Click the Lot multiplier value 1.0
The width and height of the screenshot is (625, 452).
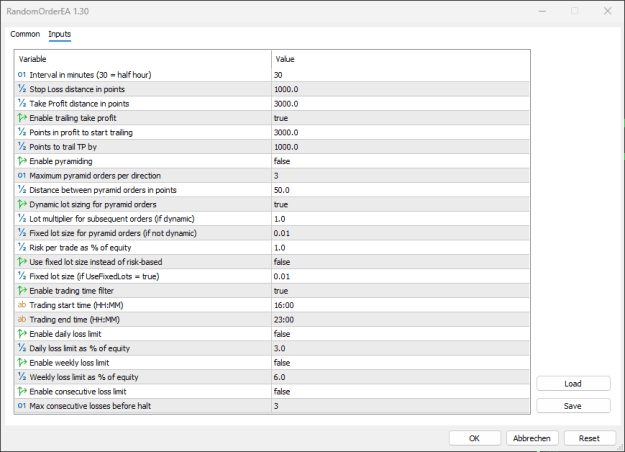tap(279, 219)
